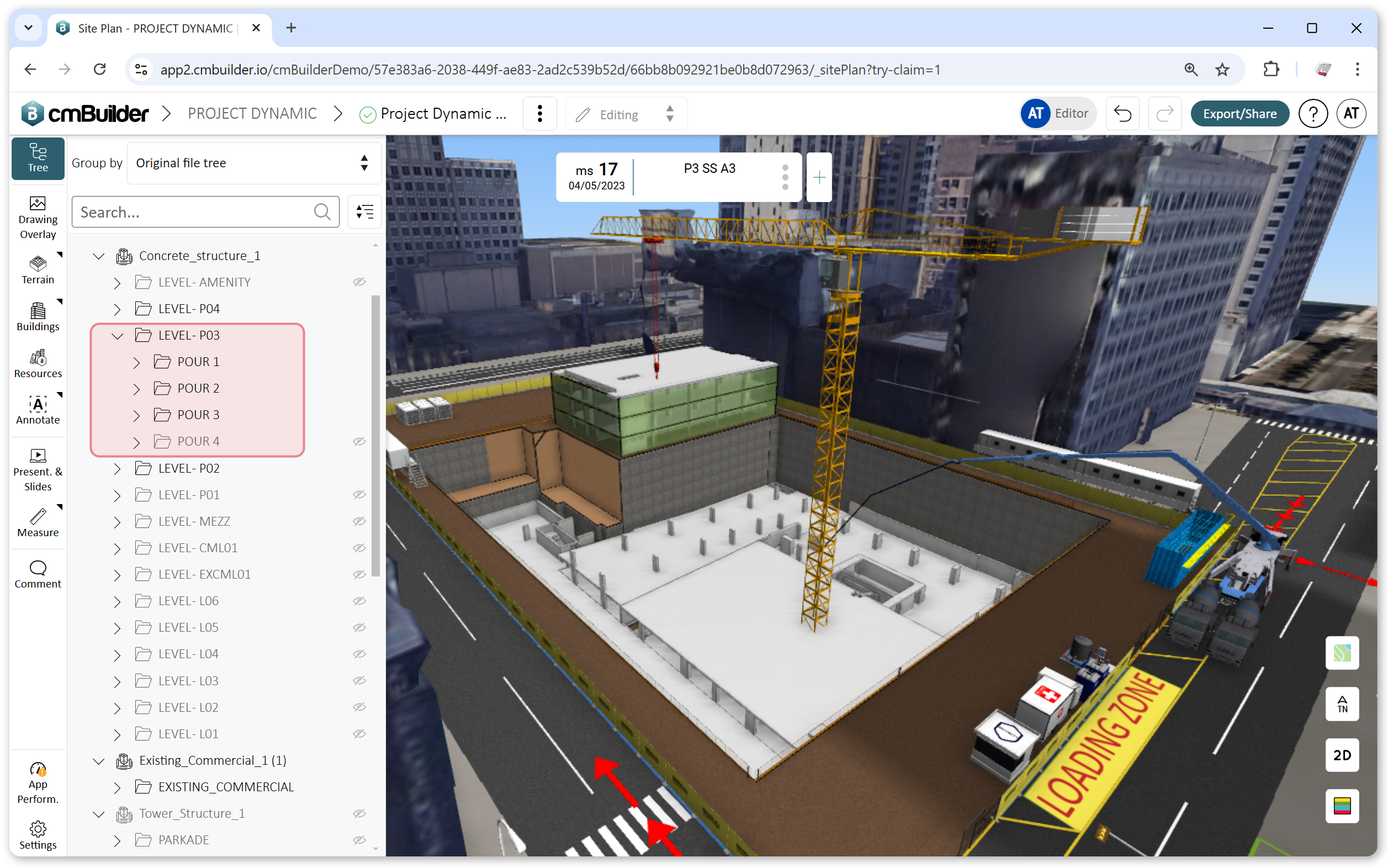Open Drawing Overlay tool
Image resolution: width=1388 pixels, height=868 pixels.
pyautogui.click(x=38, y=218)
